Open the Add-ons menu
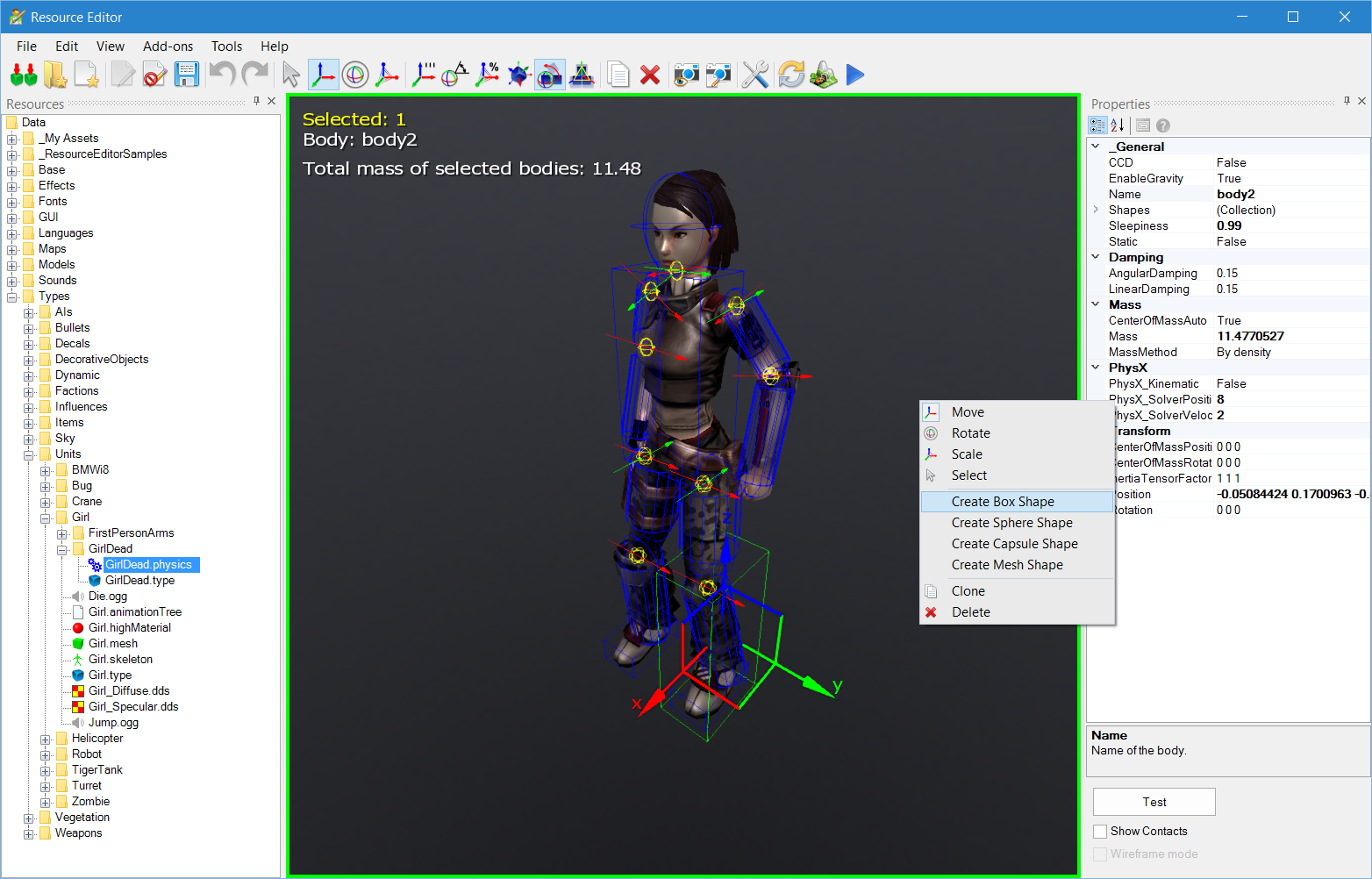 168,46
